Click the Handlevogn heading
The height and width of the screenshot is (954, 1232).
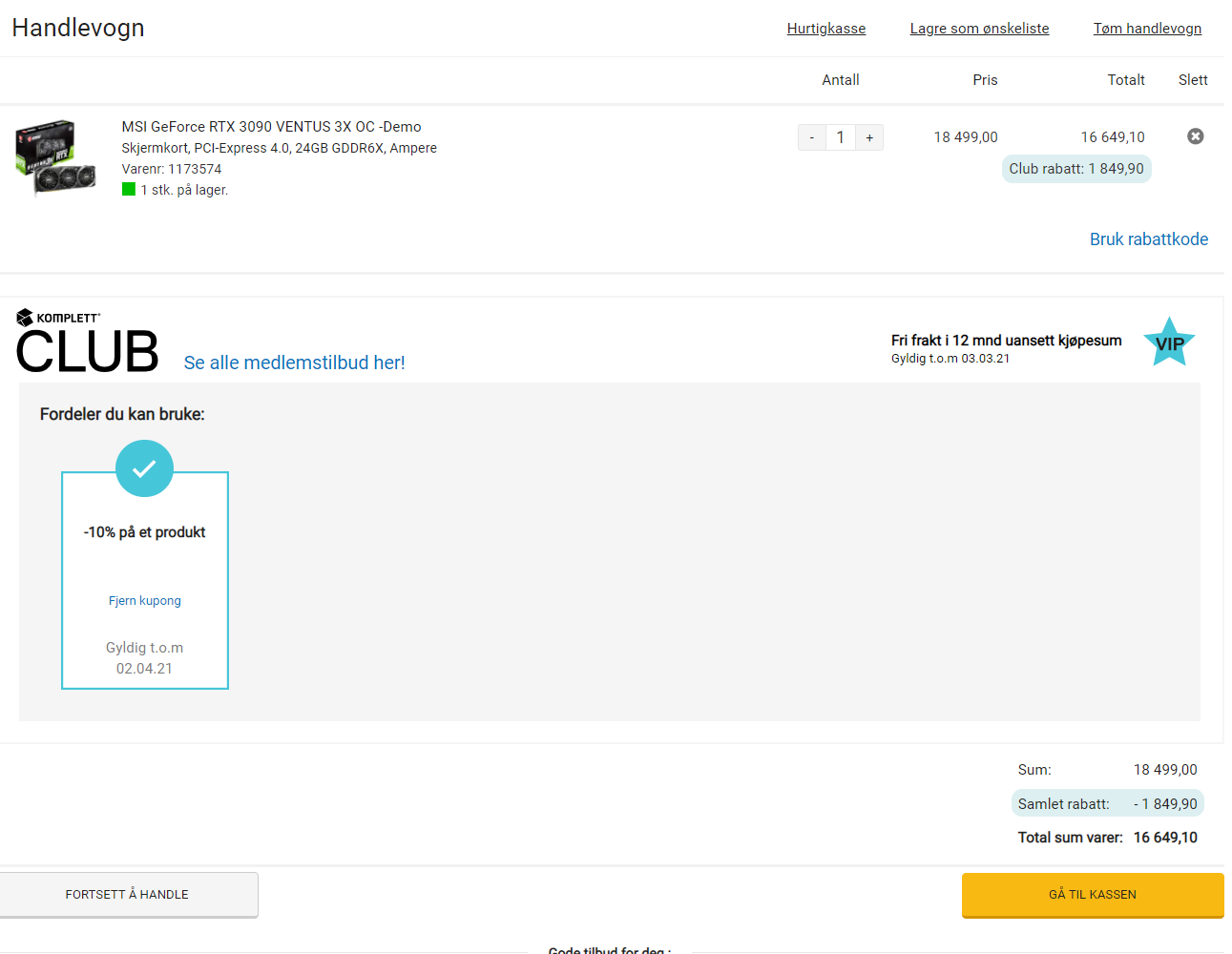(78, 28)
